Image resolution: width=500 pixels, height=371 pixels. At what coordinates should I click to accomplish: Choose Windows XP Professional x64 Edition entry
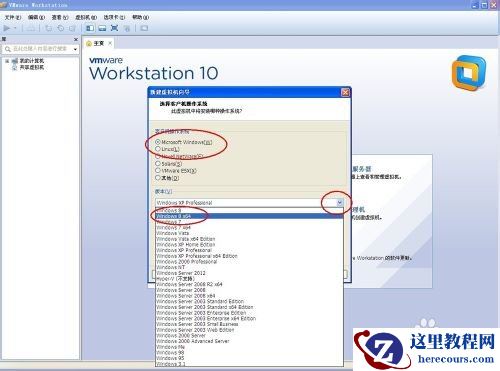pos(249,256)
